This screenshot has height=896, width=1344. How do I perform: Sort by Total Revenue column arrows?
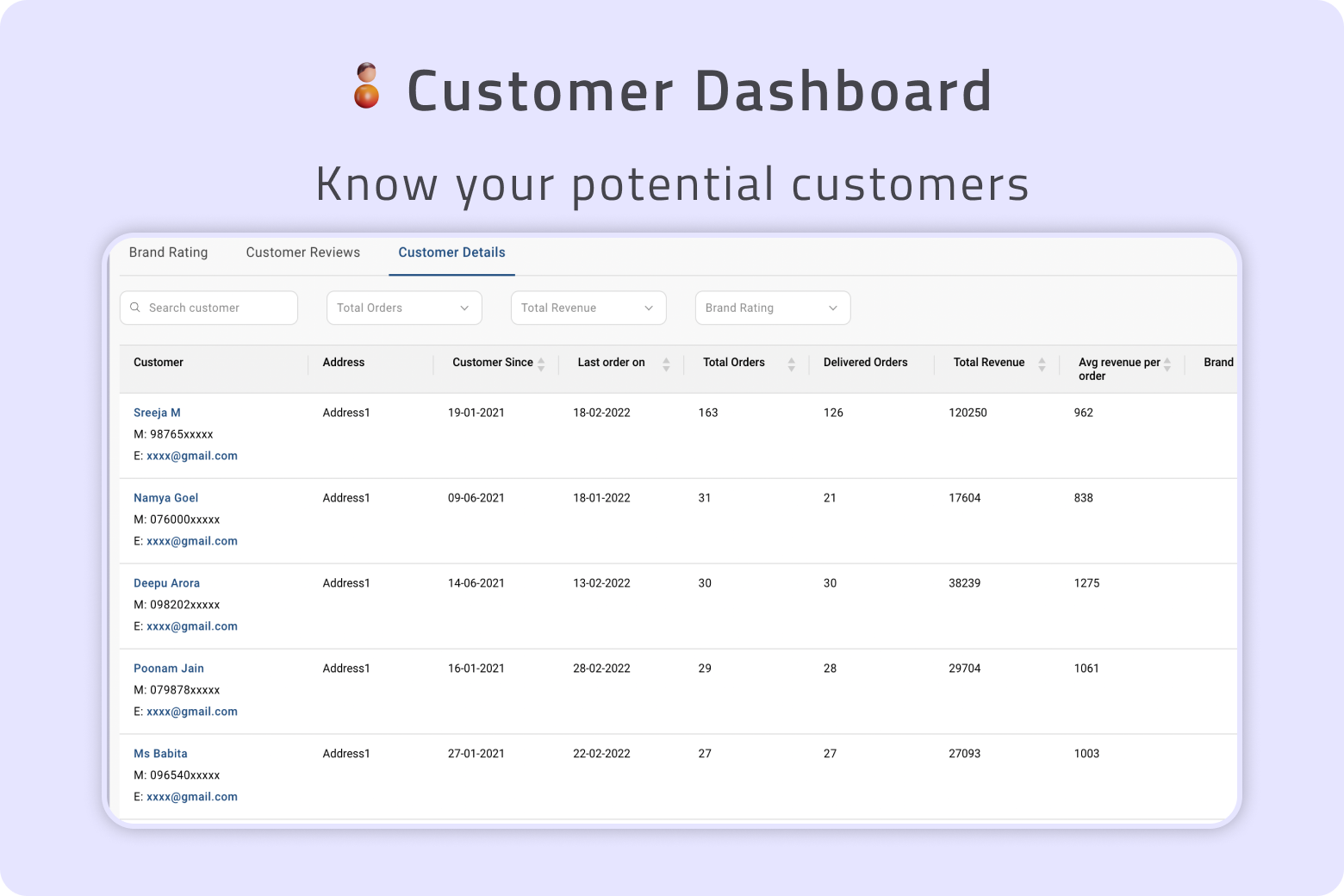(1042, 364)
